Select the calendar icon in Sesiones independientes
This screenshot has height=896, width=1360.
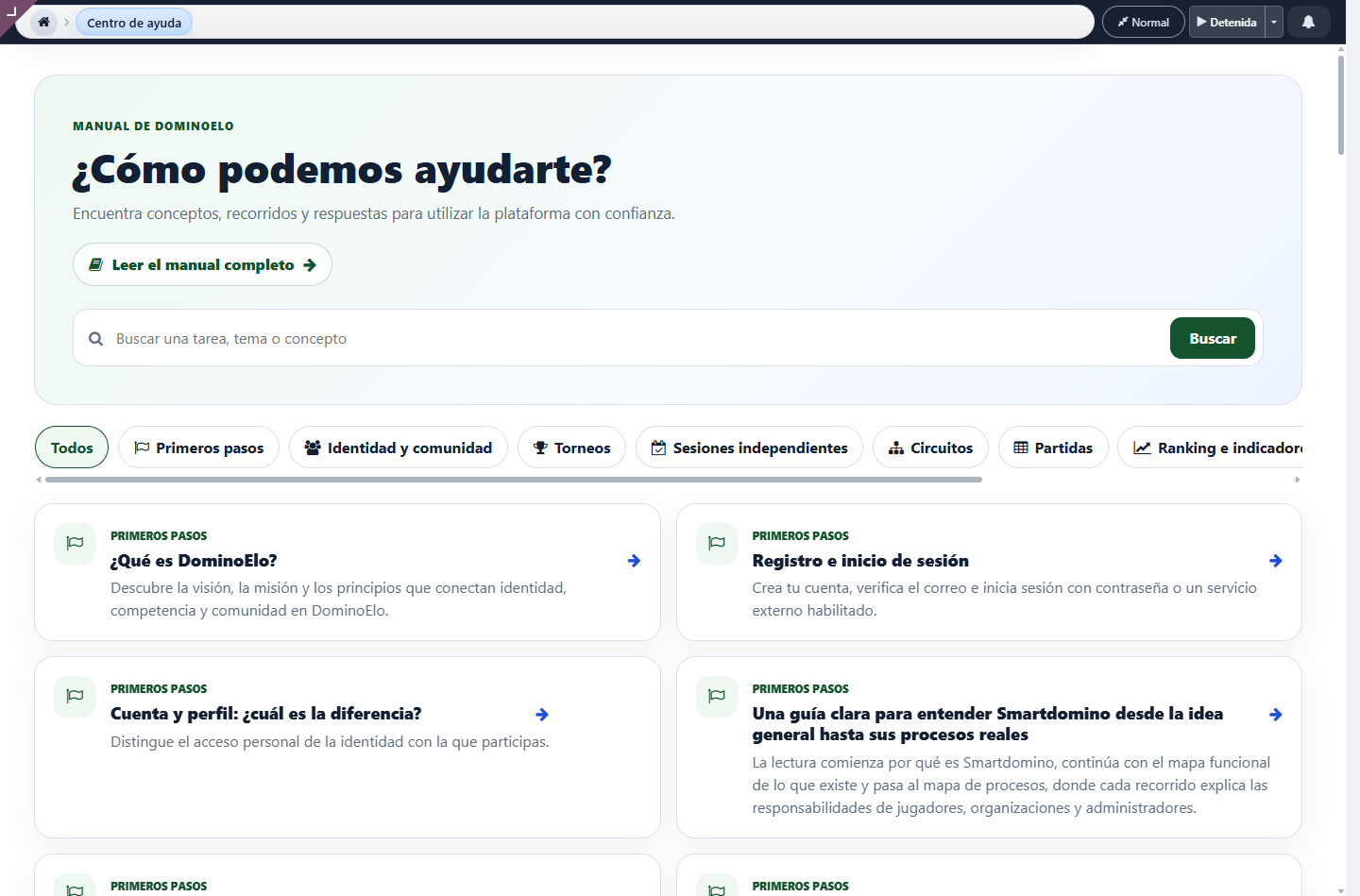pyautogui.click(x=658, y=448)
